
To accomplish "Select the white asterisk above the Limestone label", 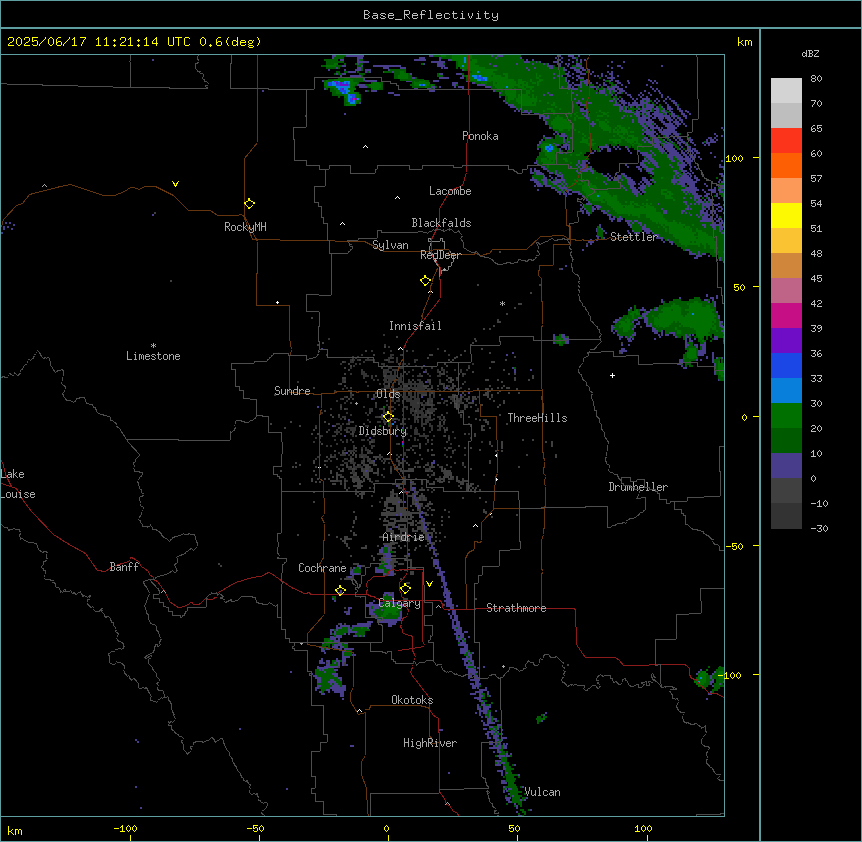I will (153, 346).
